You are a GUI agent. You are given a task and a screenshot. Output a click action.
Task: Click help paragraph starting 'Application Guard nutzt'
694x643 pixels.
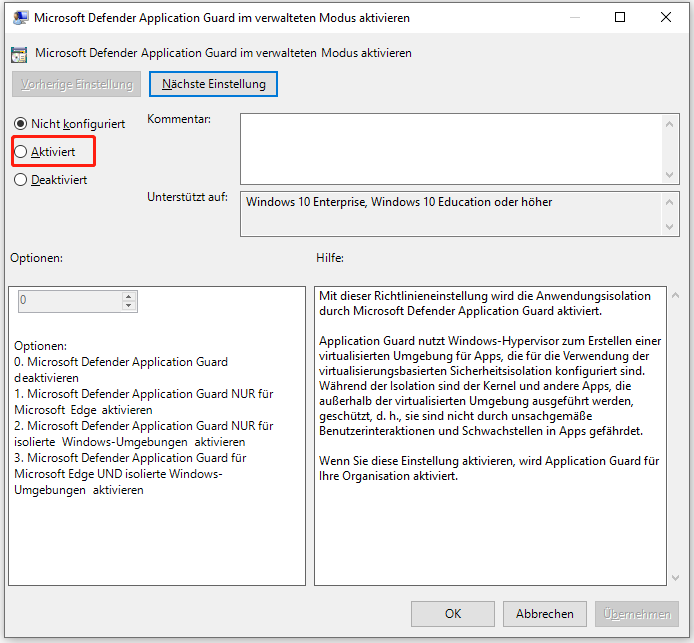490,386
